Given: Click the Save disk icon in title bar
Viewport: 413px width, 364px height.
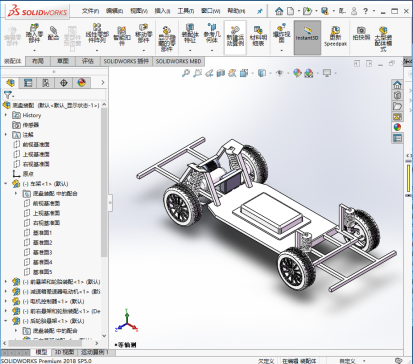Looking at the screenshot, I should (x=325, y=11).
